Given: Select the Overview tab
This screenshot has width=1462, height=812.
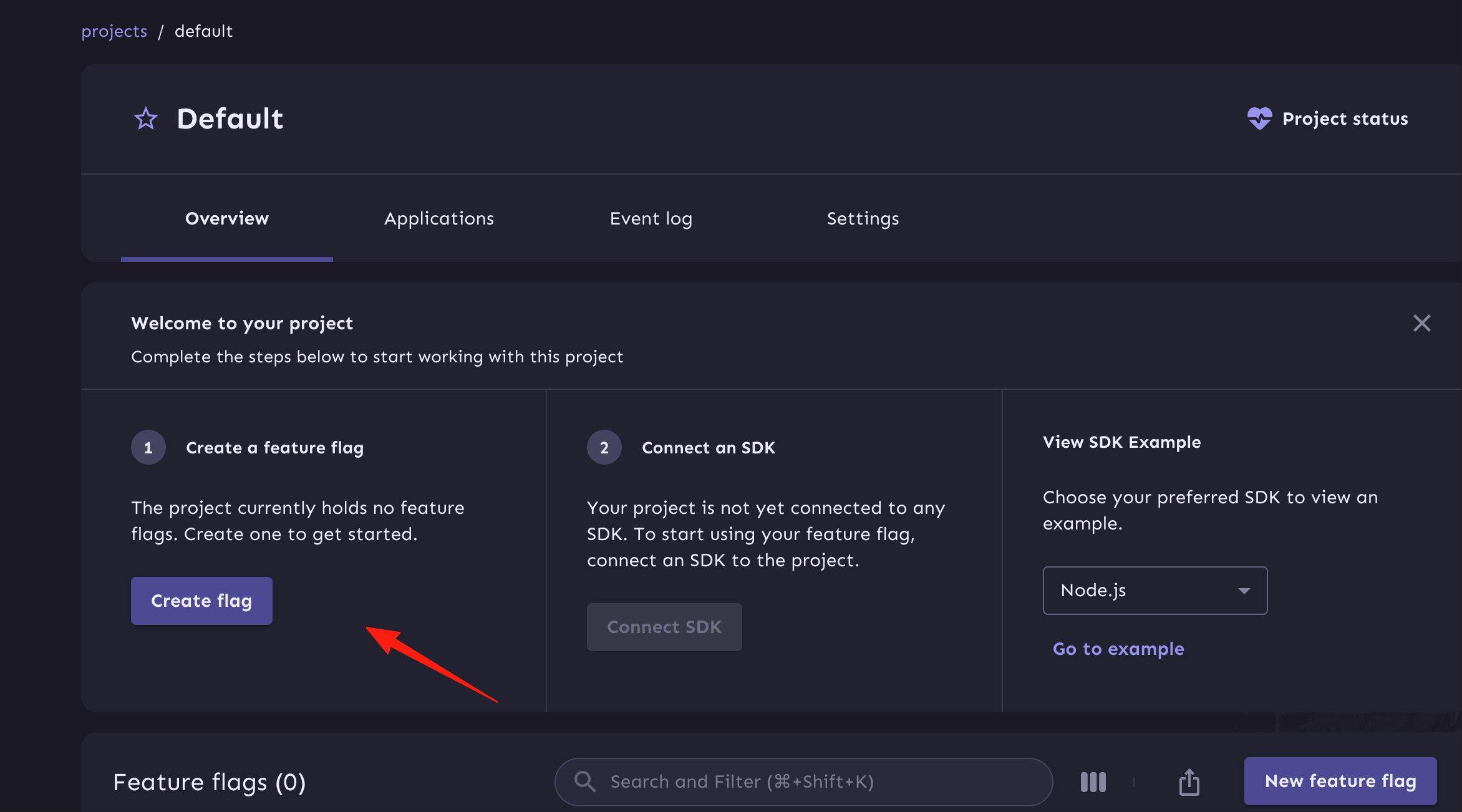Looking at the screenshot, I should (227, 218).
